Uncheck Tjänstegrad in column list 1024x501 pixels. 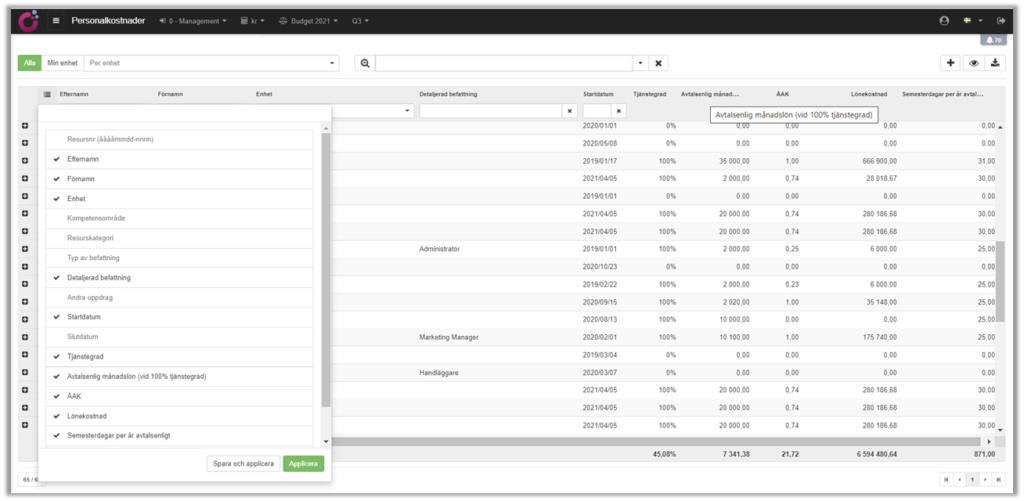(179, 357)
